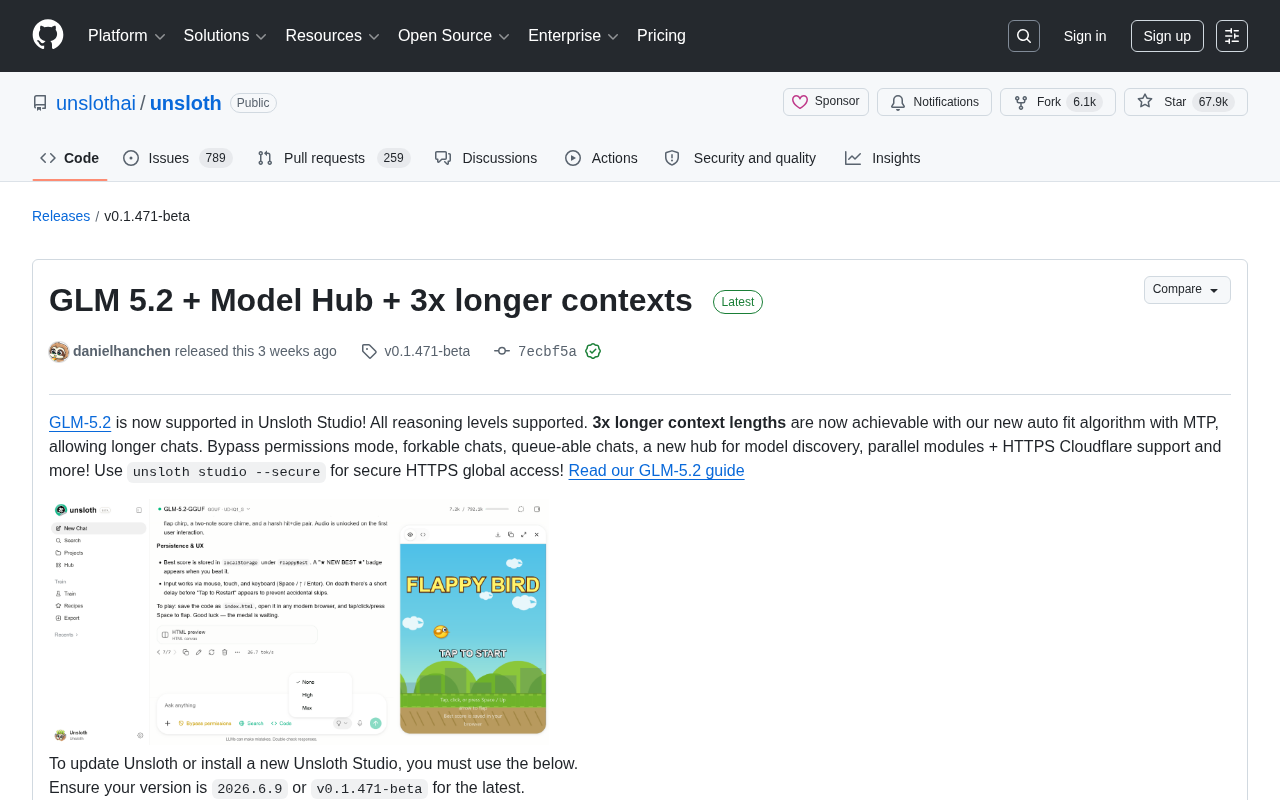Switch to the Issues tab
Viewport: 1280px width, 800px height.
click(x=178, y=158)
